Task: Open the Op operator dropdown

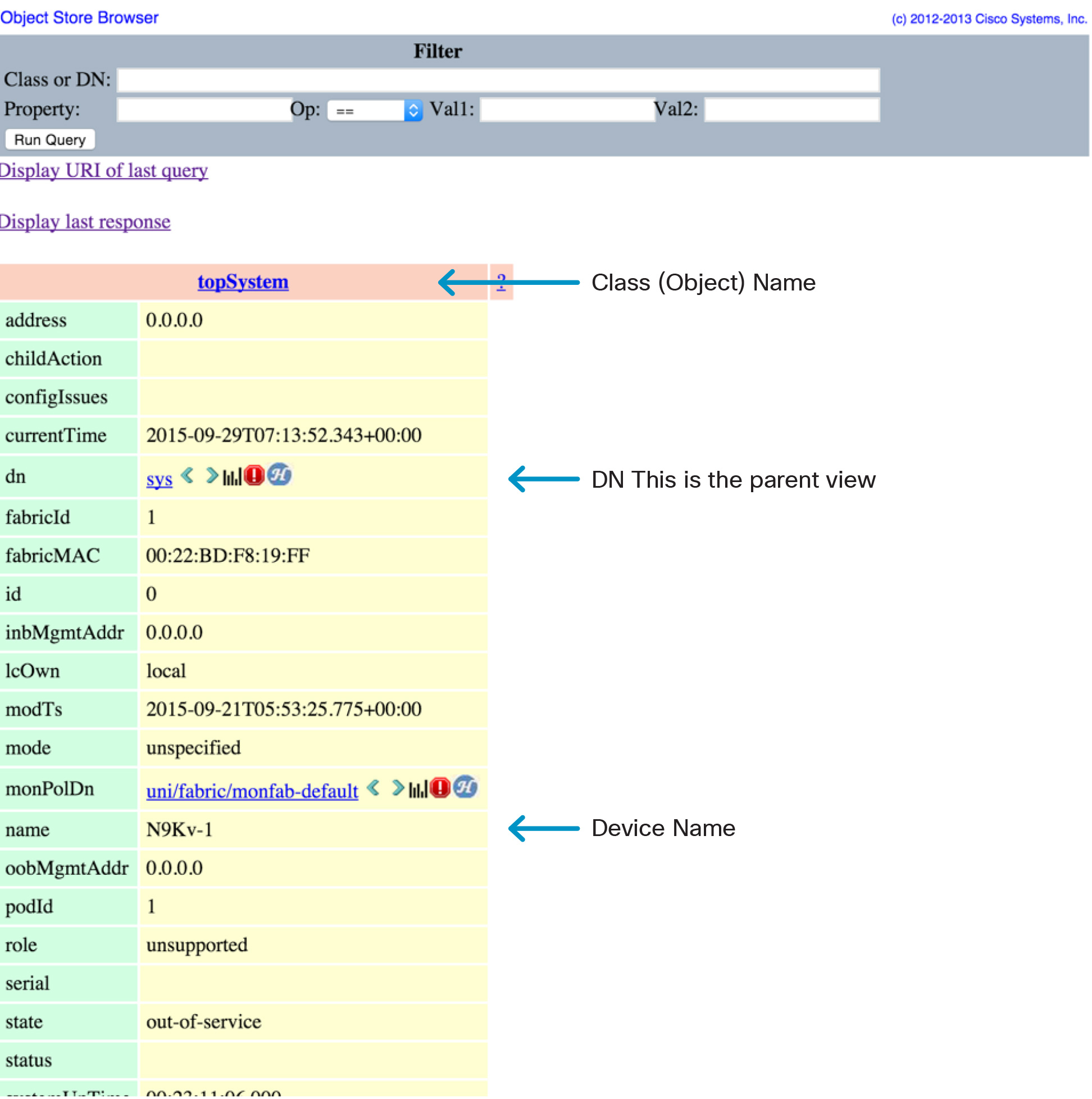Action: 375,110
